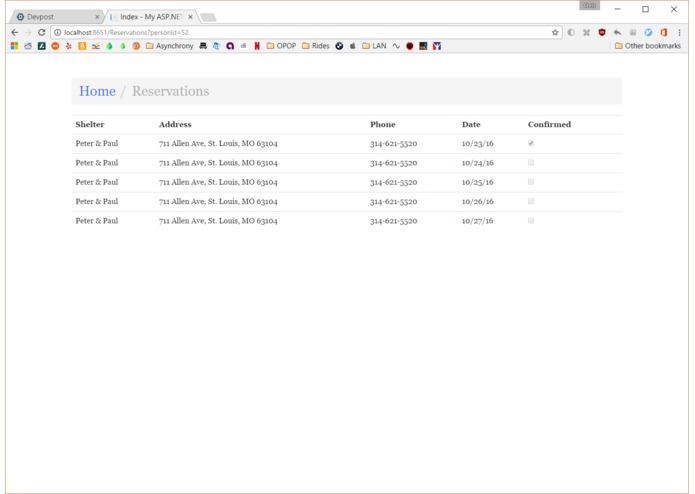695x494 pixels.
Task: Click the Shelter column header
Action: [x=90, y=124]
